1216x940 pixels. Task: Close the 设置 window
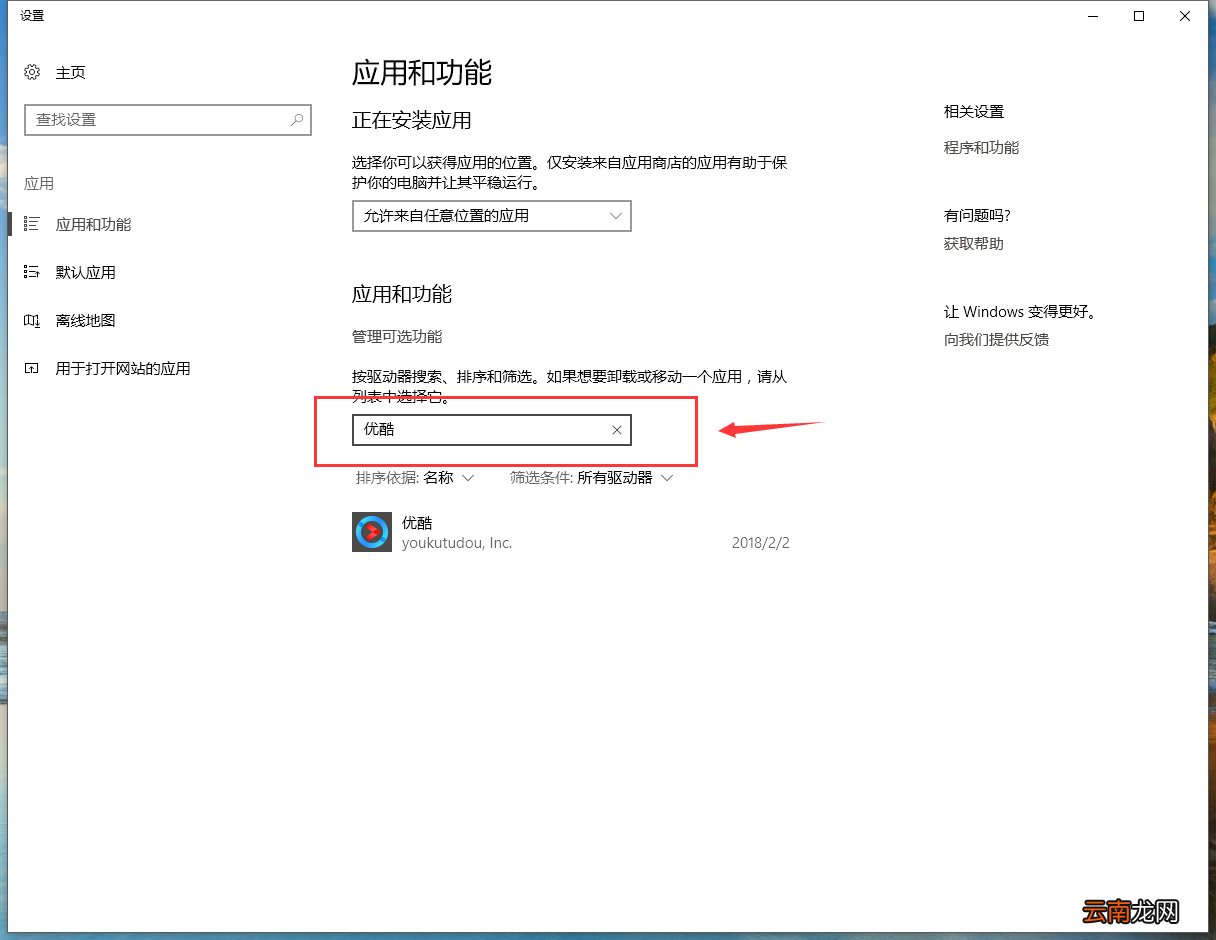[x=1186, y=16]
